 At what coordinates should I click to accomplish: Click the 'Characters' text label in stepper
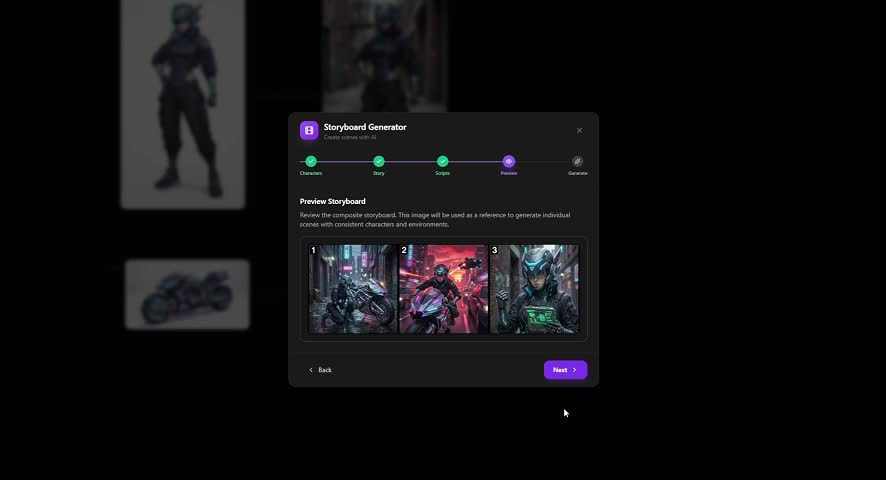(311, 174)
